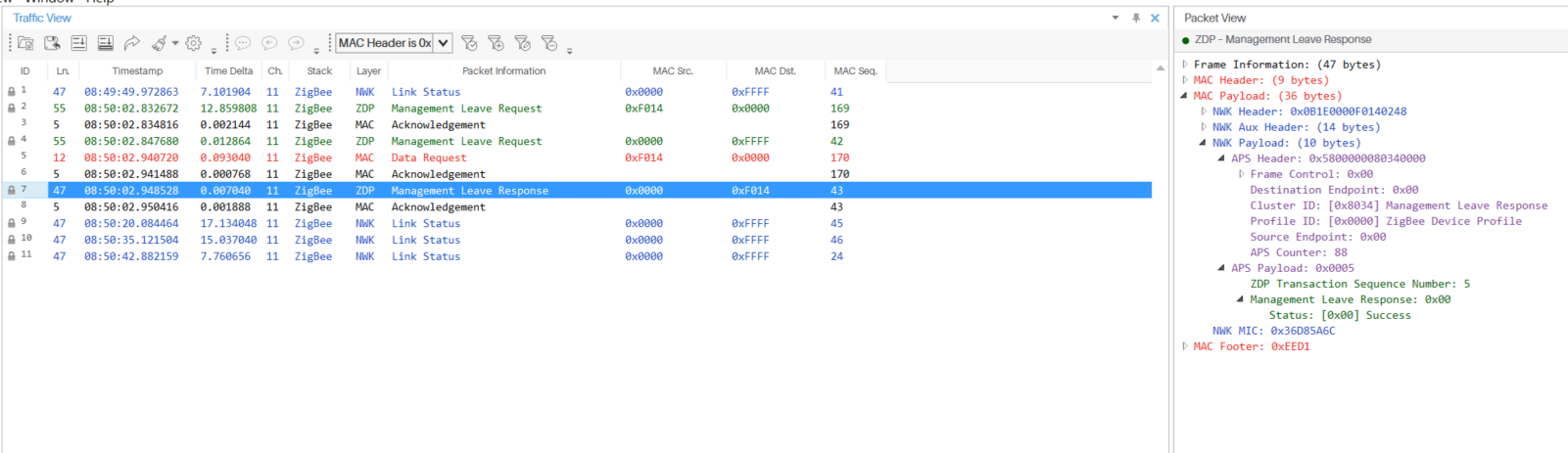Select Link Status packet at 08:49:49.972863
This screenshot has height=453, width=1568.
pyautogui.click(x=578, y=92)
